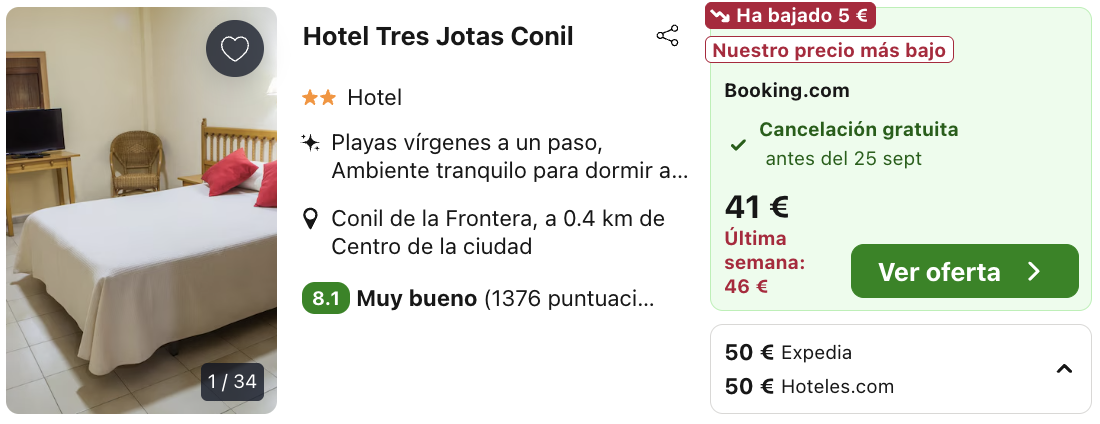Collapse the other prices chevron
The height and width of the screenshot is (424, 1100).
(x=1064, y=369)
